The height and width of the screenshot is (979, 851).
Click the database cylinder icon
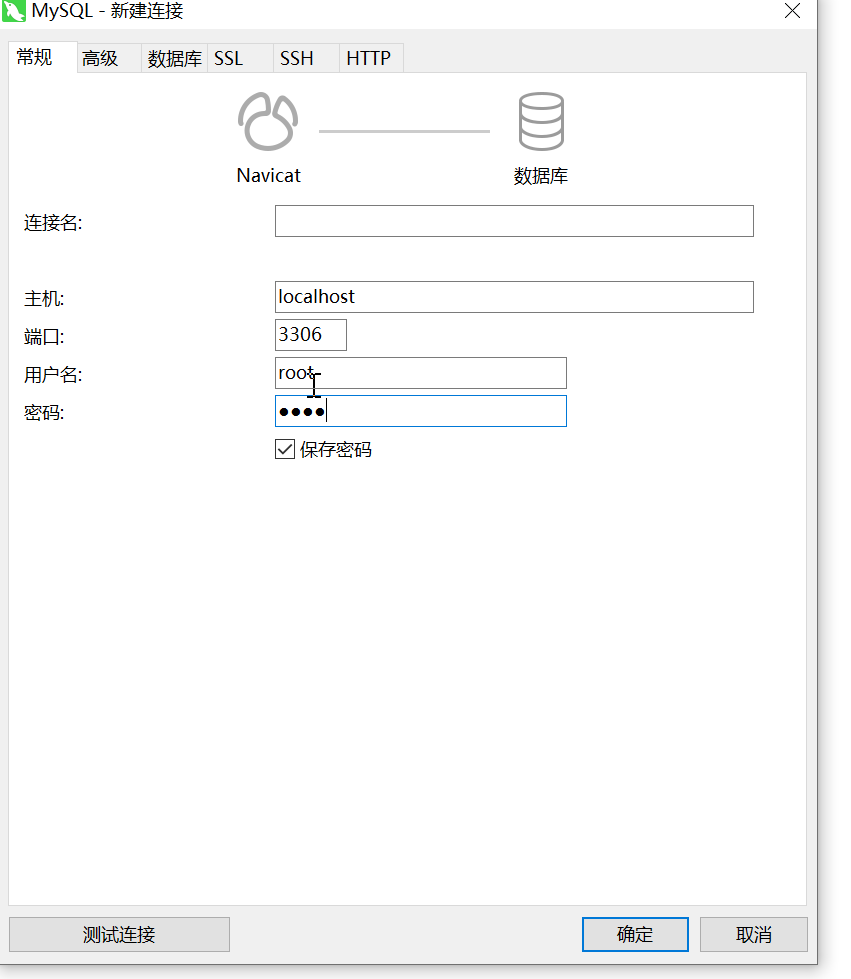(541, 122)
